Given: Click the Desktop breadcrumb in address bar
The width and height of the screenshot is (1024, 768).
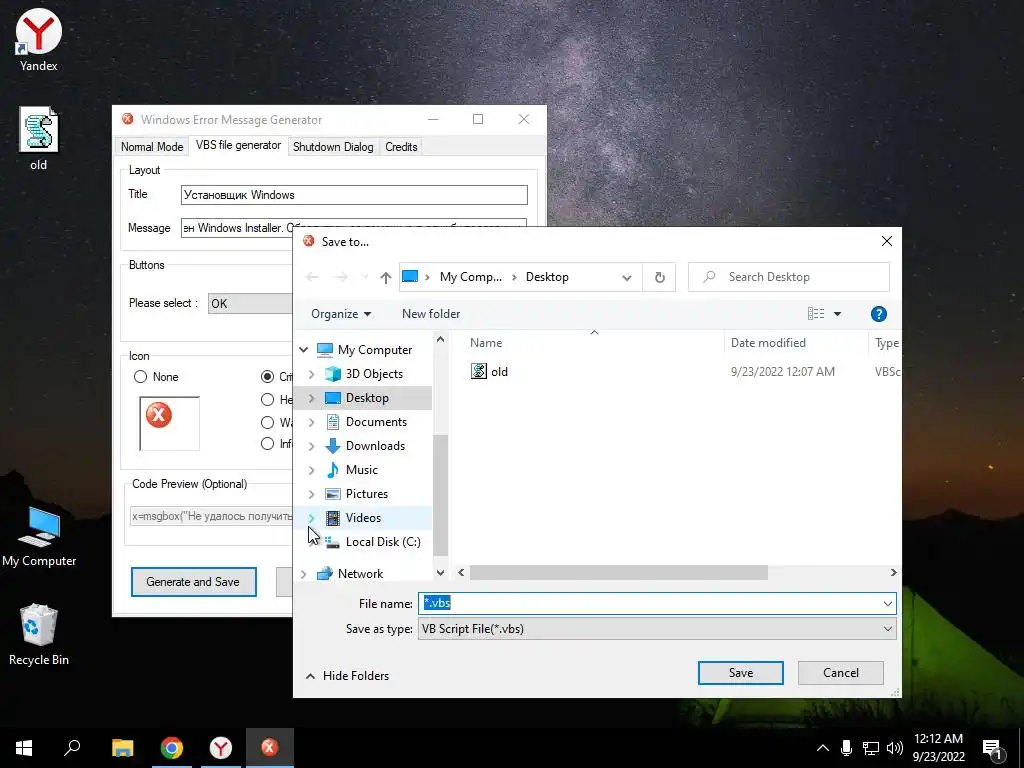Looking at the screenshot, I should (x=547, y=277).
